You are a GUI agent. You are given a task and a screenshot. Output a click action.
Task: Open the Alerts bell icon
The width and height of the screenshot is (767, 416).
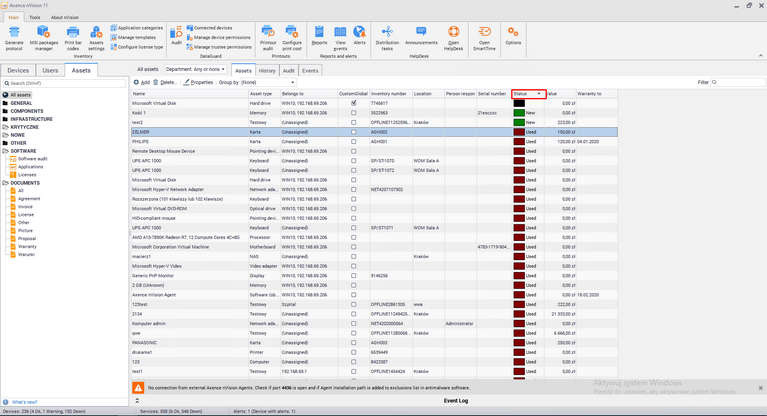coord(359,33)
